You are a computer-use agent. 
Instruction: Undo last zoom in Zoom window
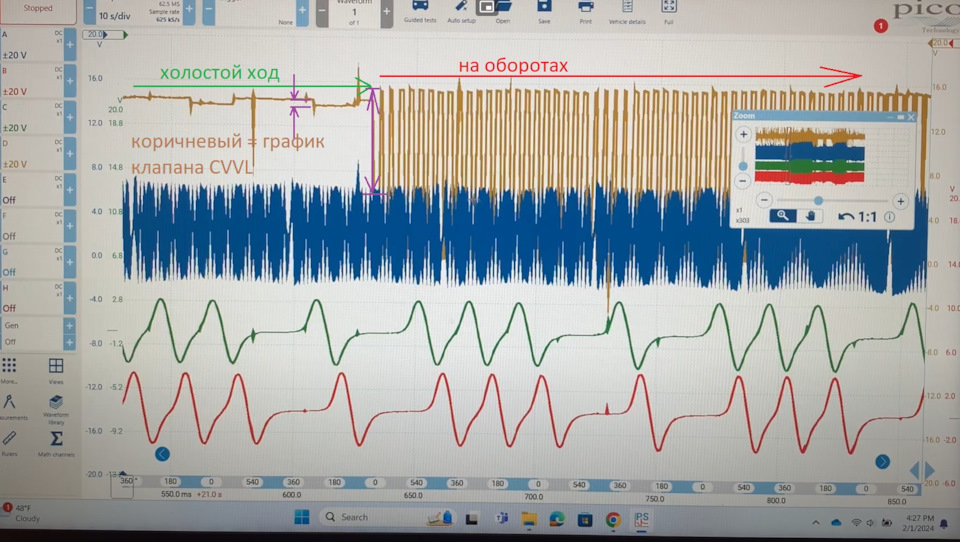click(x=846, y=216)
